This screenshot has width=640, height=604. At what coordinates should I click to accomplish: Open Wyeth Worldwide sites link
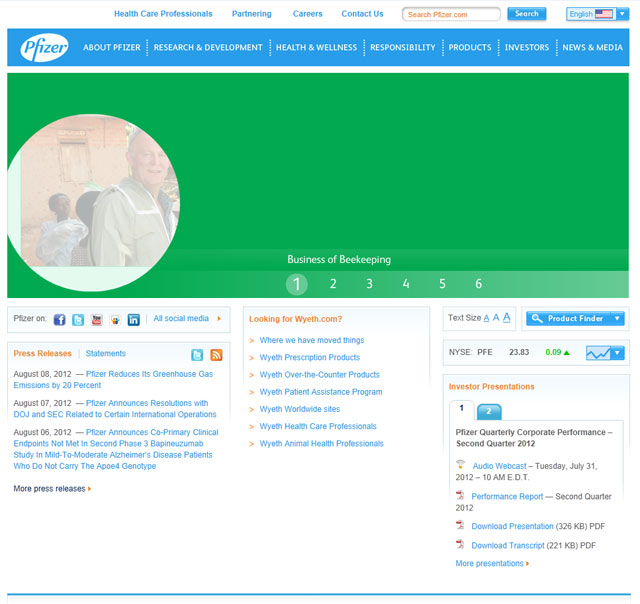[300, 409]
